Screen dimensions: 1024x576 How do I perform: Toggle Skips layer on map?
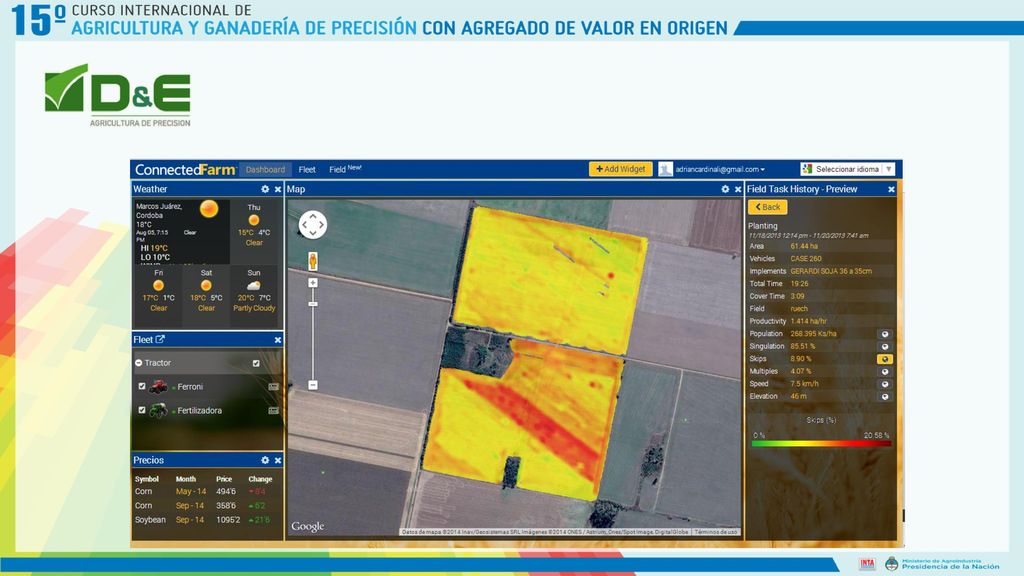pos(885,359)
